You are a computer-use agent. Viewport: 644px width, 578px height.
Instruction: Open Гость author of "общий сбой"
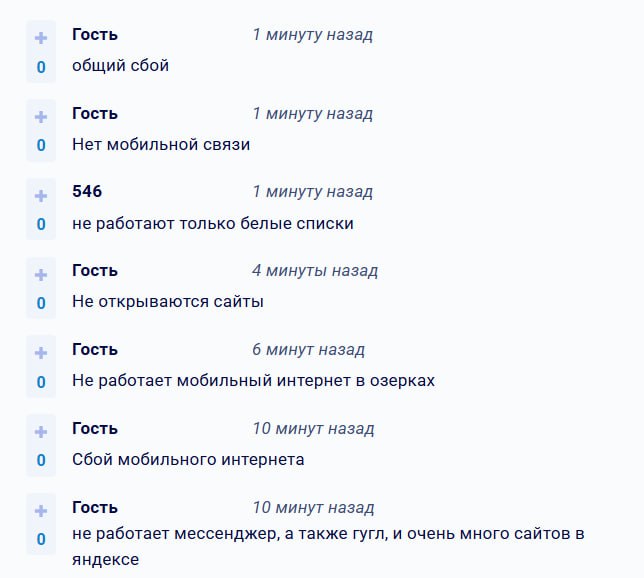coord(95,34)
